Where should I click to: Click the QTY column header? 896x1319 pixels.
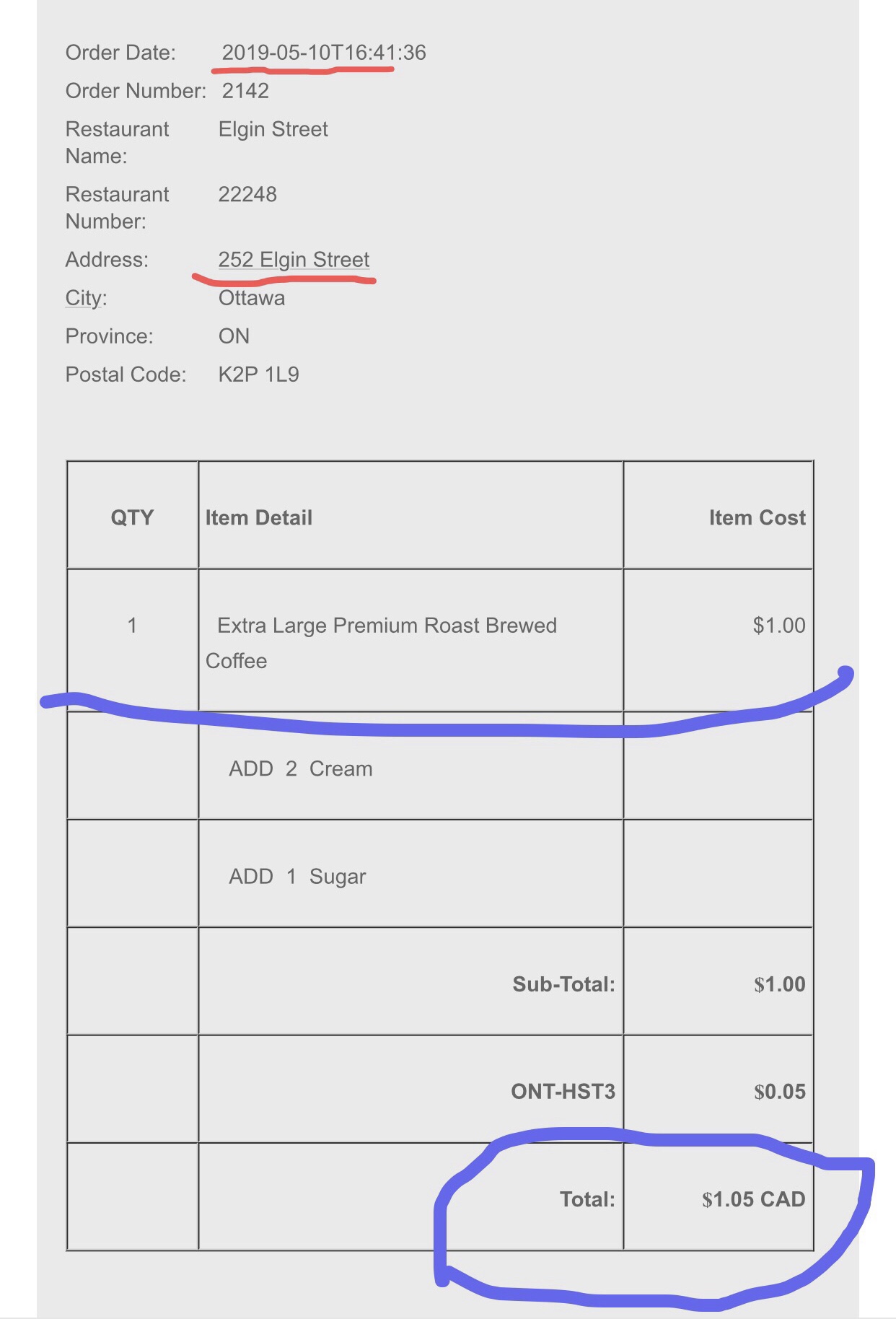pos(132,517)
